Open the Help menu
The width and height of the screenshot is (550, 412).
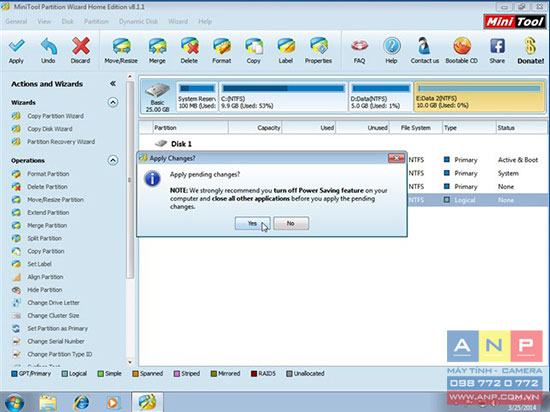tap(205, 21)
